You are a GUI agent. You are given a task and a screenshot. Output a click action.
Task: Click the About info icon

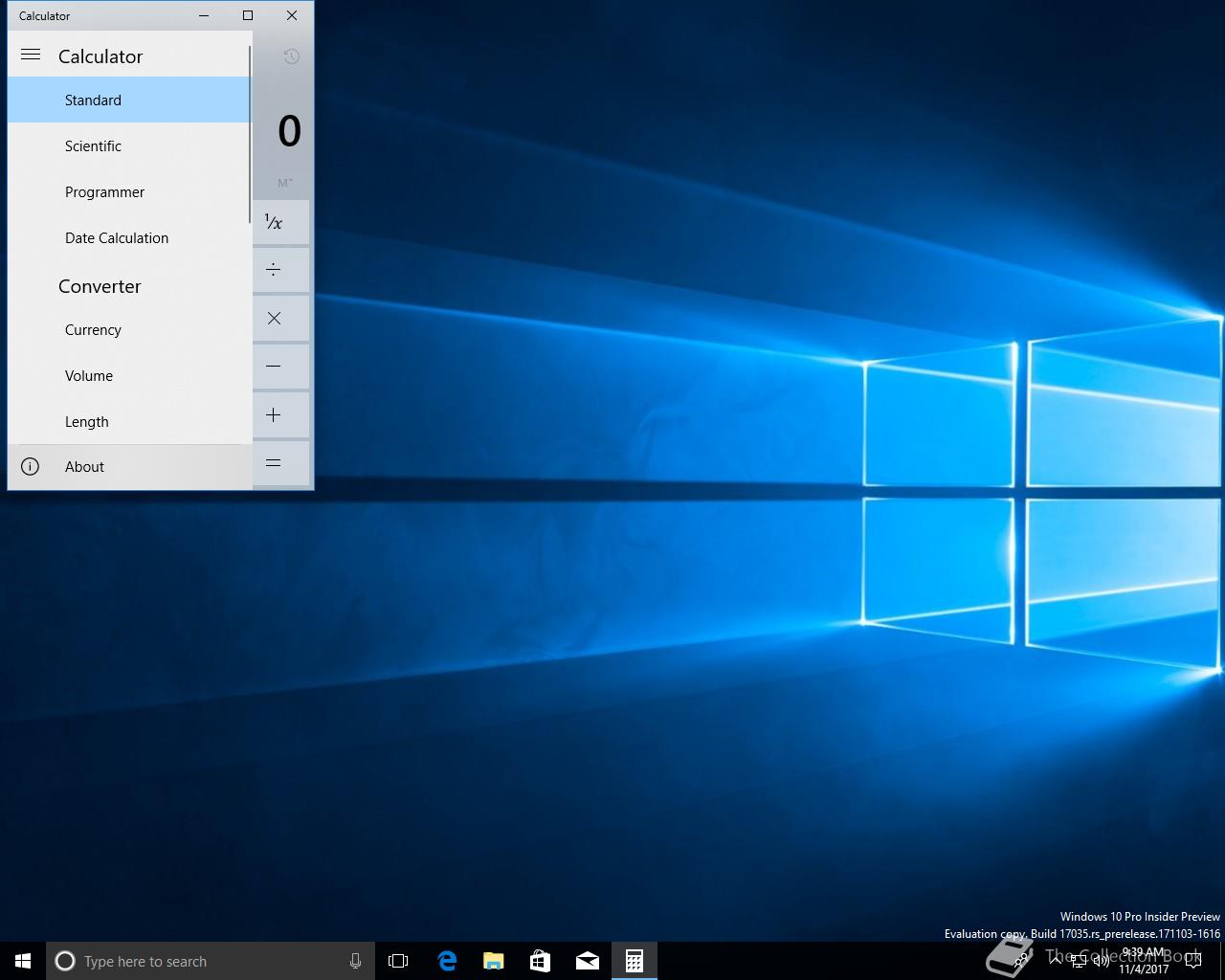coord(31,467)
